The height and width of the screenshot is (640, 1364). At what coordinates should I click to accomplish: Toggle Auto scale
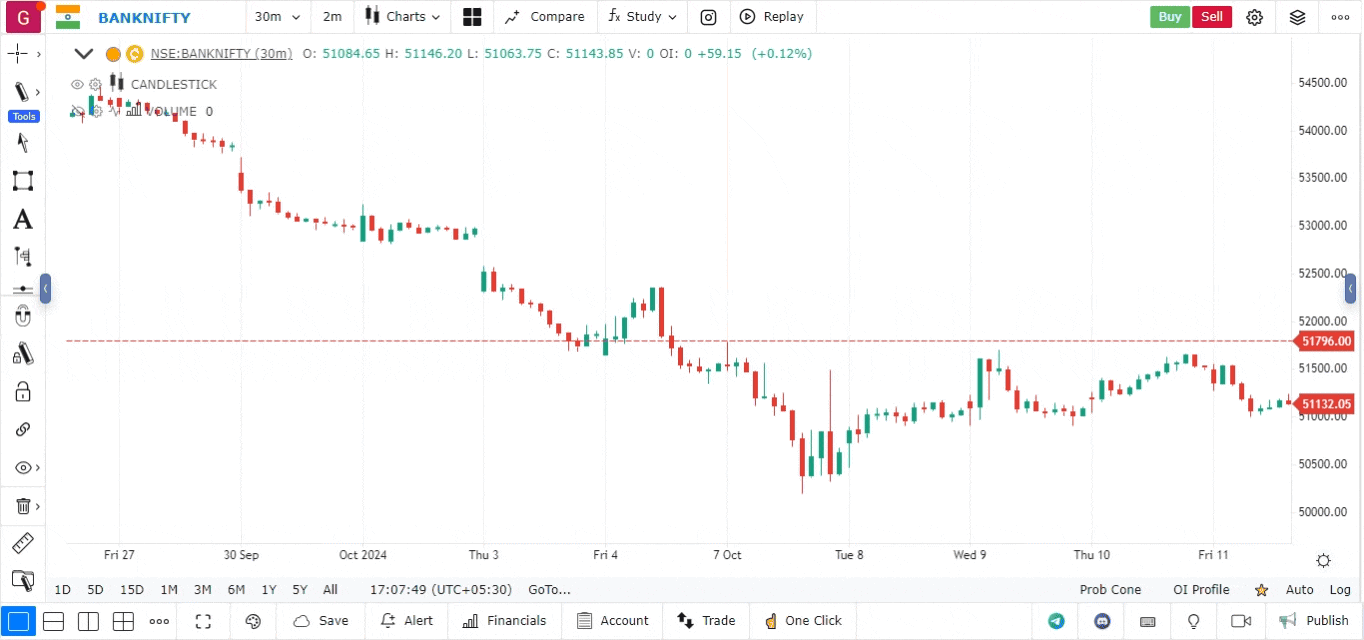click(x=1299, y=590)
